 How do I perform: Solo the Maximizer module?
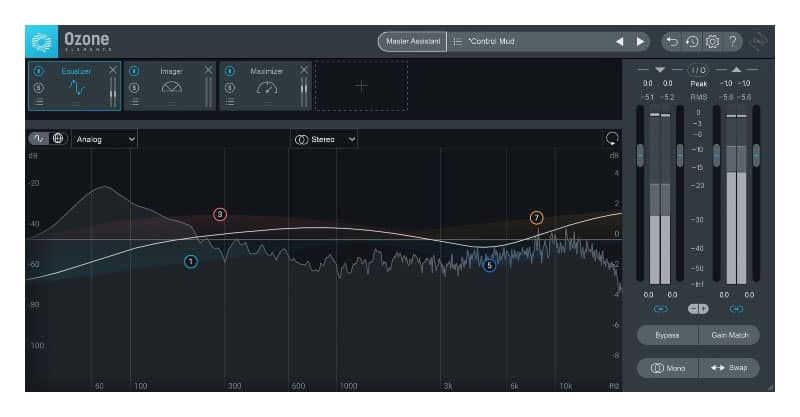point(230,88)
